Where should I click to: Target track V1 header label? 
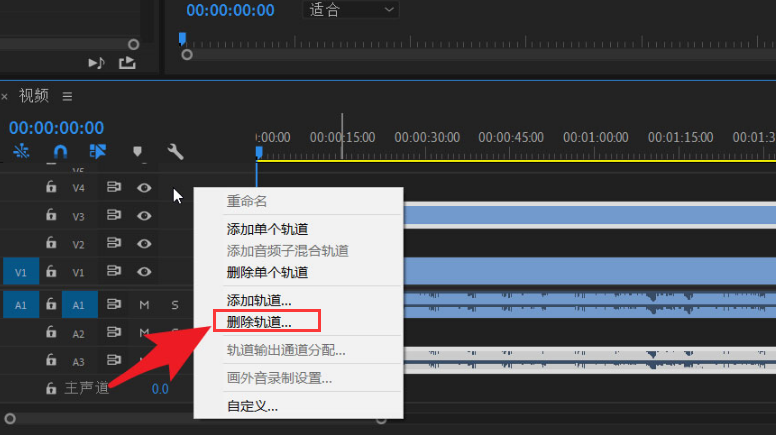point(78,273)
